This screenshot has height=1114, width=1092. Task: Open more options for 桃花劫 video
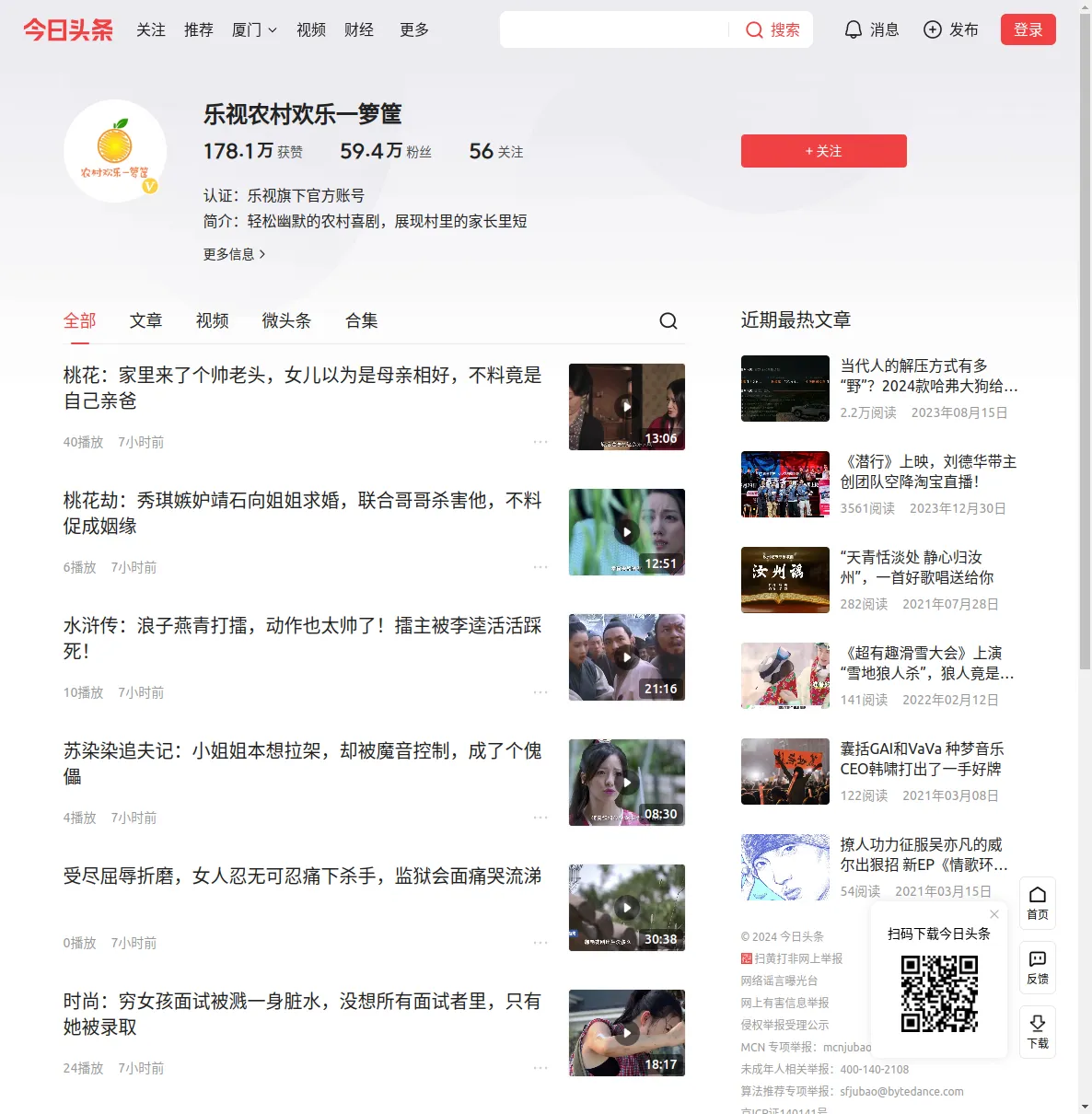pos(540,567)
